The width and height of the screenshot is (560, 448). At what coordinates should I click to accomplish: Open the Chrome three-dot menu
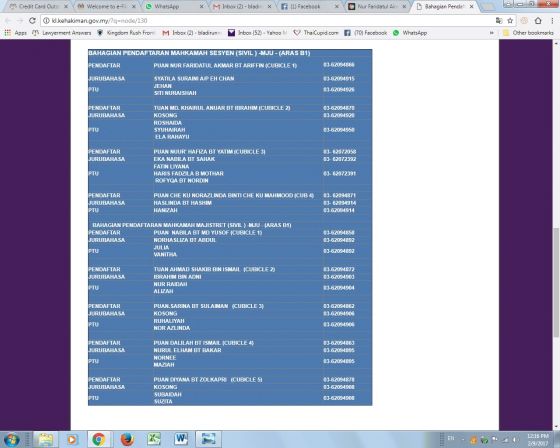552,21
